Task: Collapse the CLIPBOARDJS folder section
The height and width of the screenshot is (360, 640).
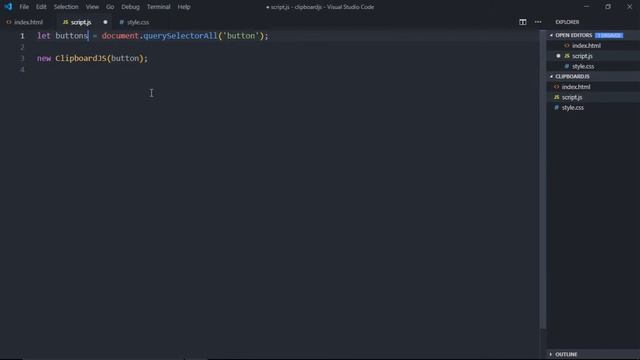Action: (572, 76)
